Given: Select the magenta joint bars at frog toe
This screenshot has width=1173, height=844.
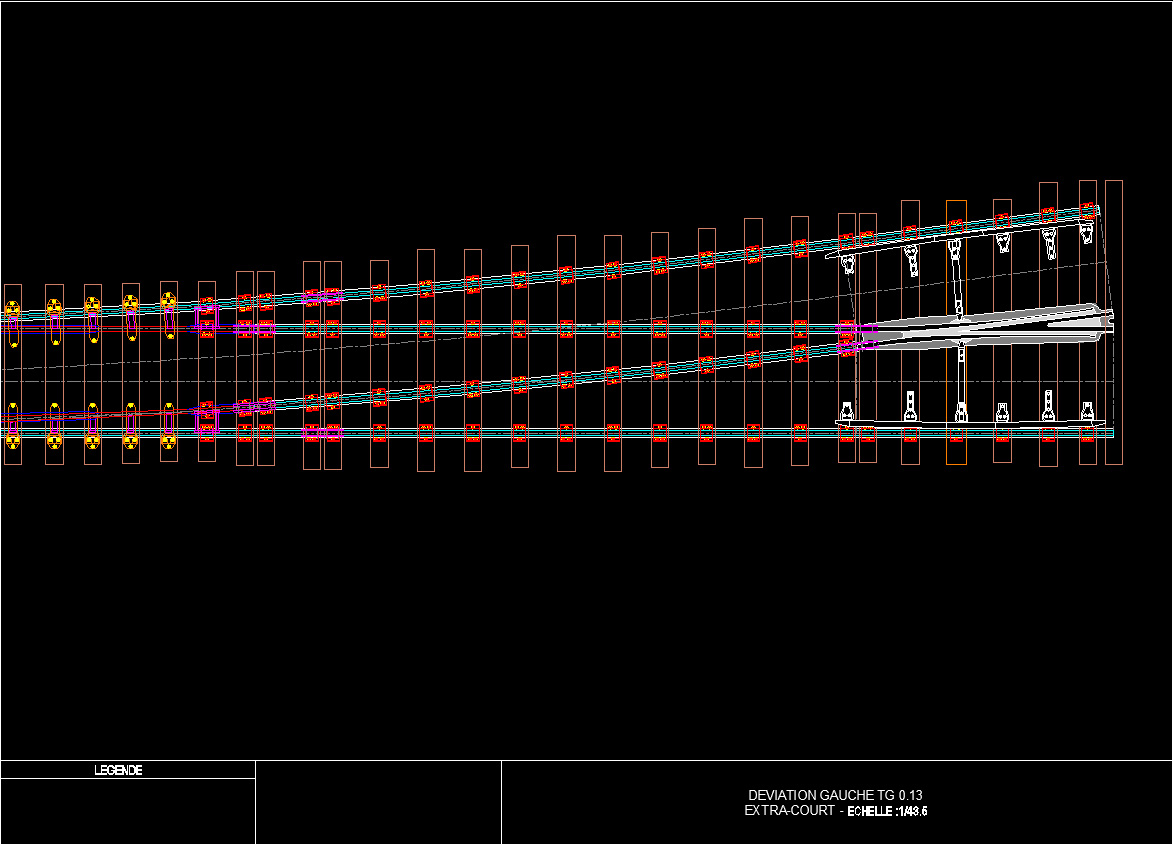Looking at the screenshot, I should pyautogui.click(x=857, y=337).
